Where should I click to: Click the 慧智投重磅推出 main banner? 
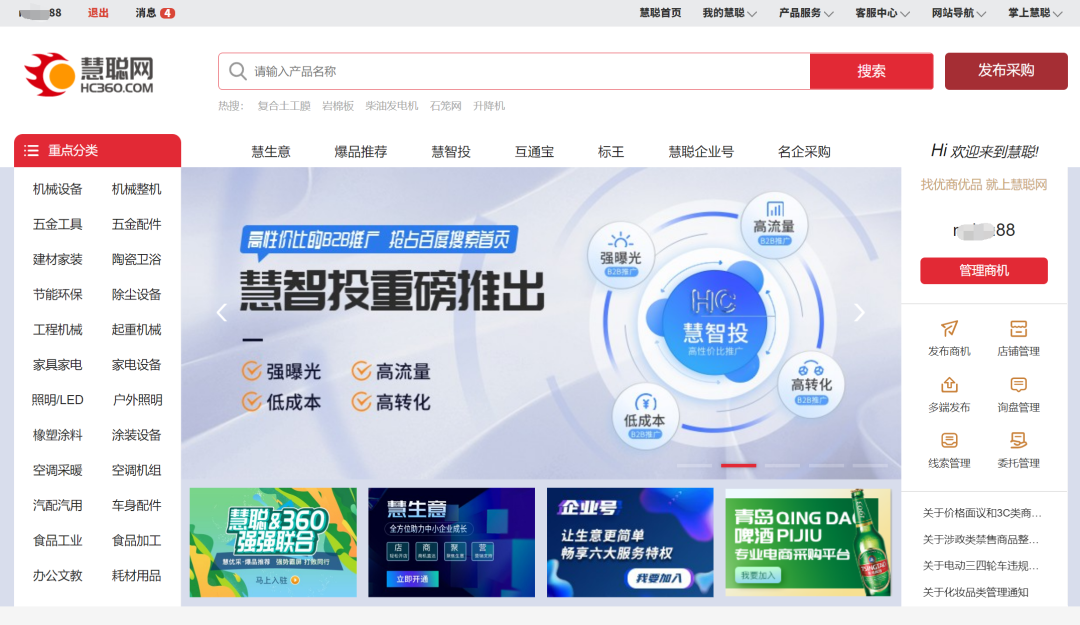click(x=541, y=322)
